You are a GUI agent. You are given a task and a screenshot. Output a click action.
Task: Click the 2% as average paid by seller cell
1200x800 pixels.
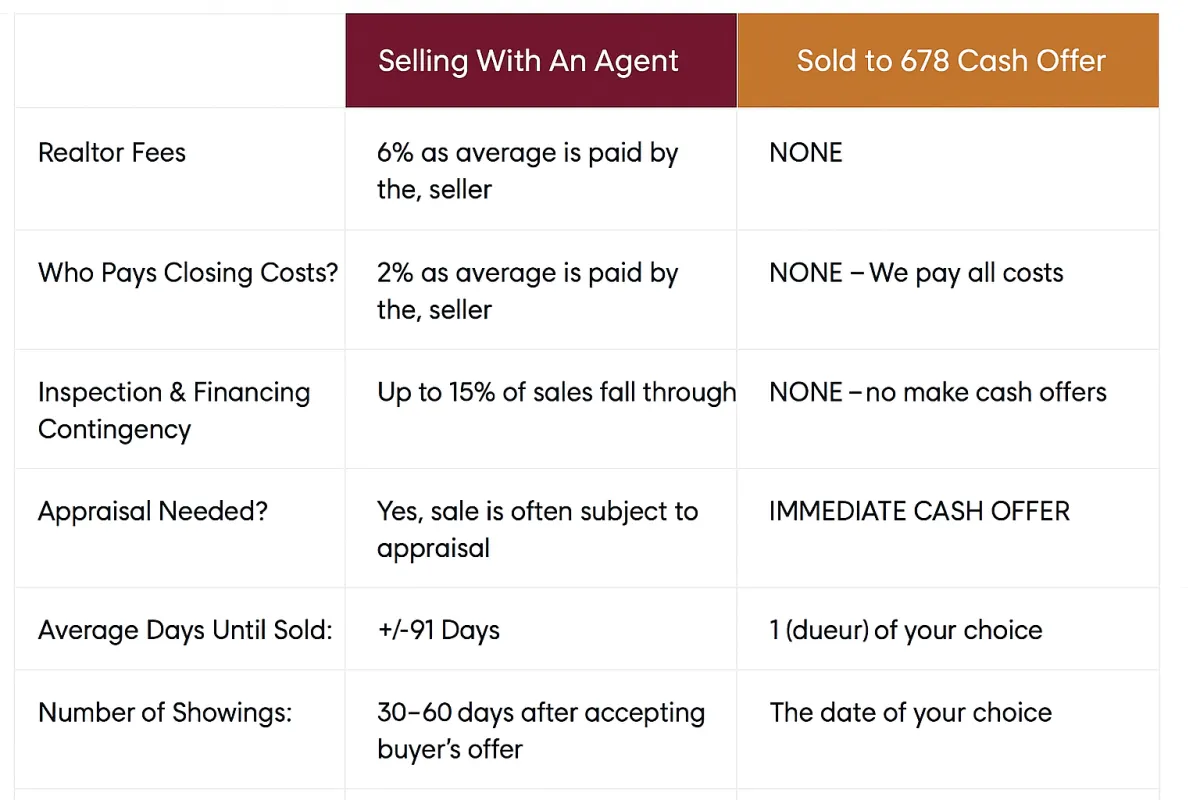528,291
